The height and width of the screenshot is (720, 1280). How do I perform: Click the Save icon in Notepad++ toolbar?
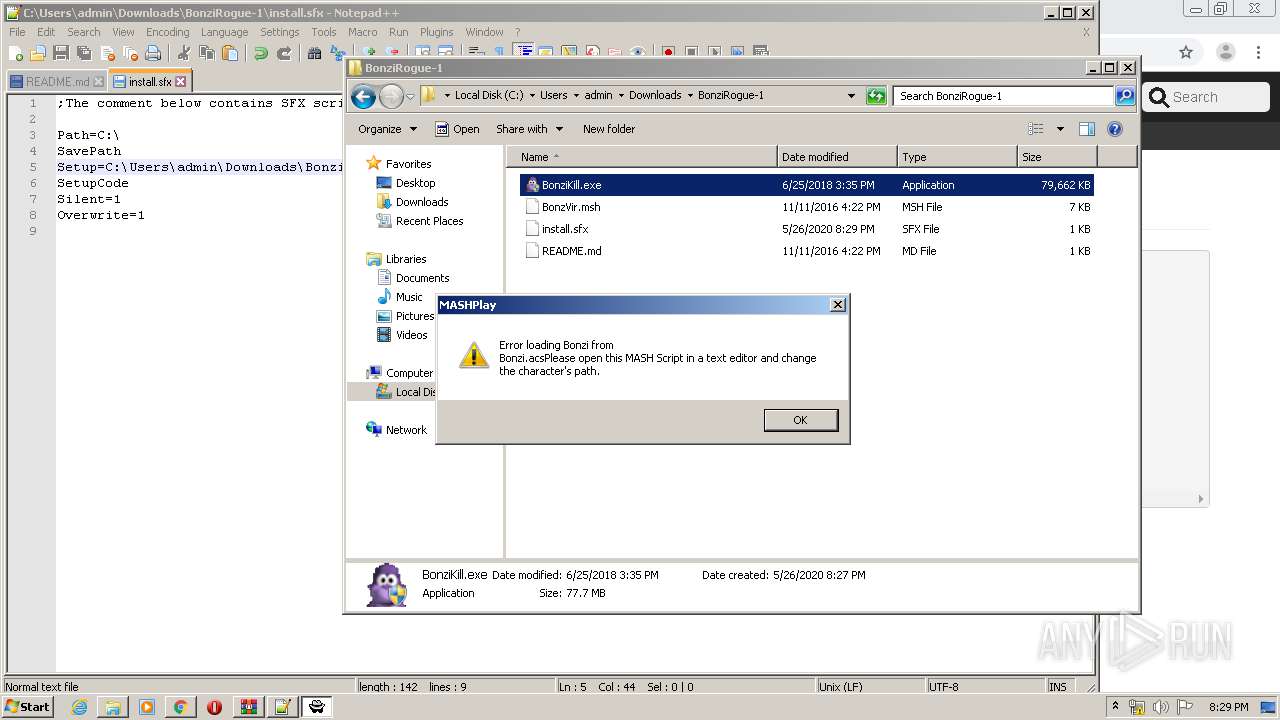tap(61, 53)
